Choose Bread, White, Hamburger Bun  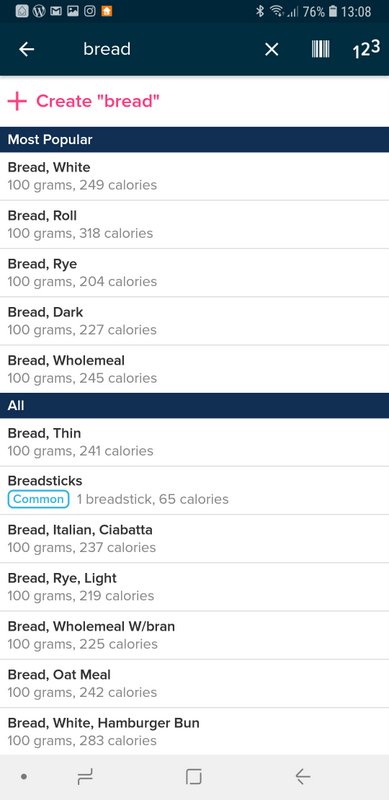click(194, 732)
